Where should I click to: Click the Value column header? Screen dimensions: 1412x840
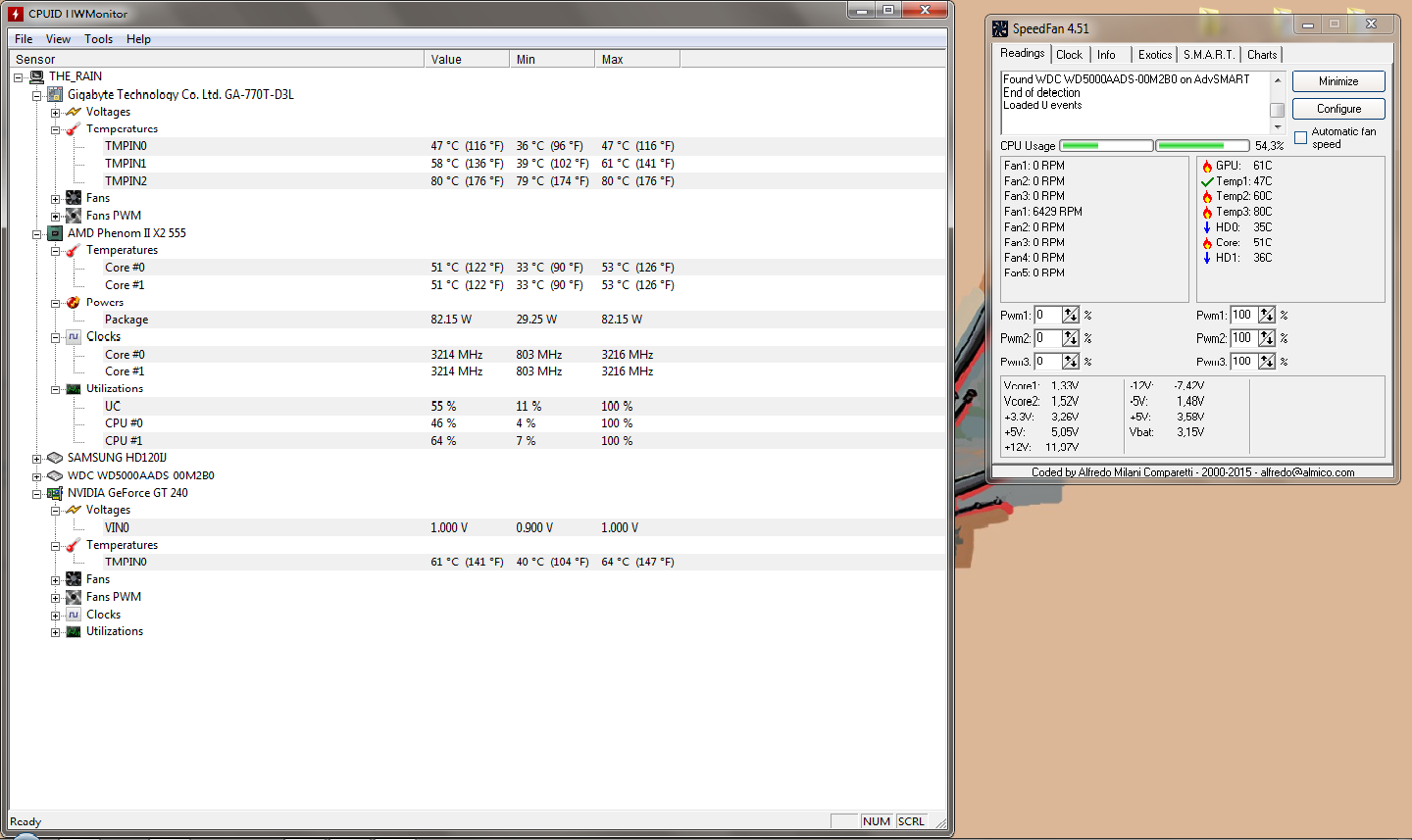tap(467, 60)
